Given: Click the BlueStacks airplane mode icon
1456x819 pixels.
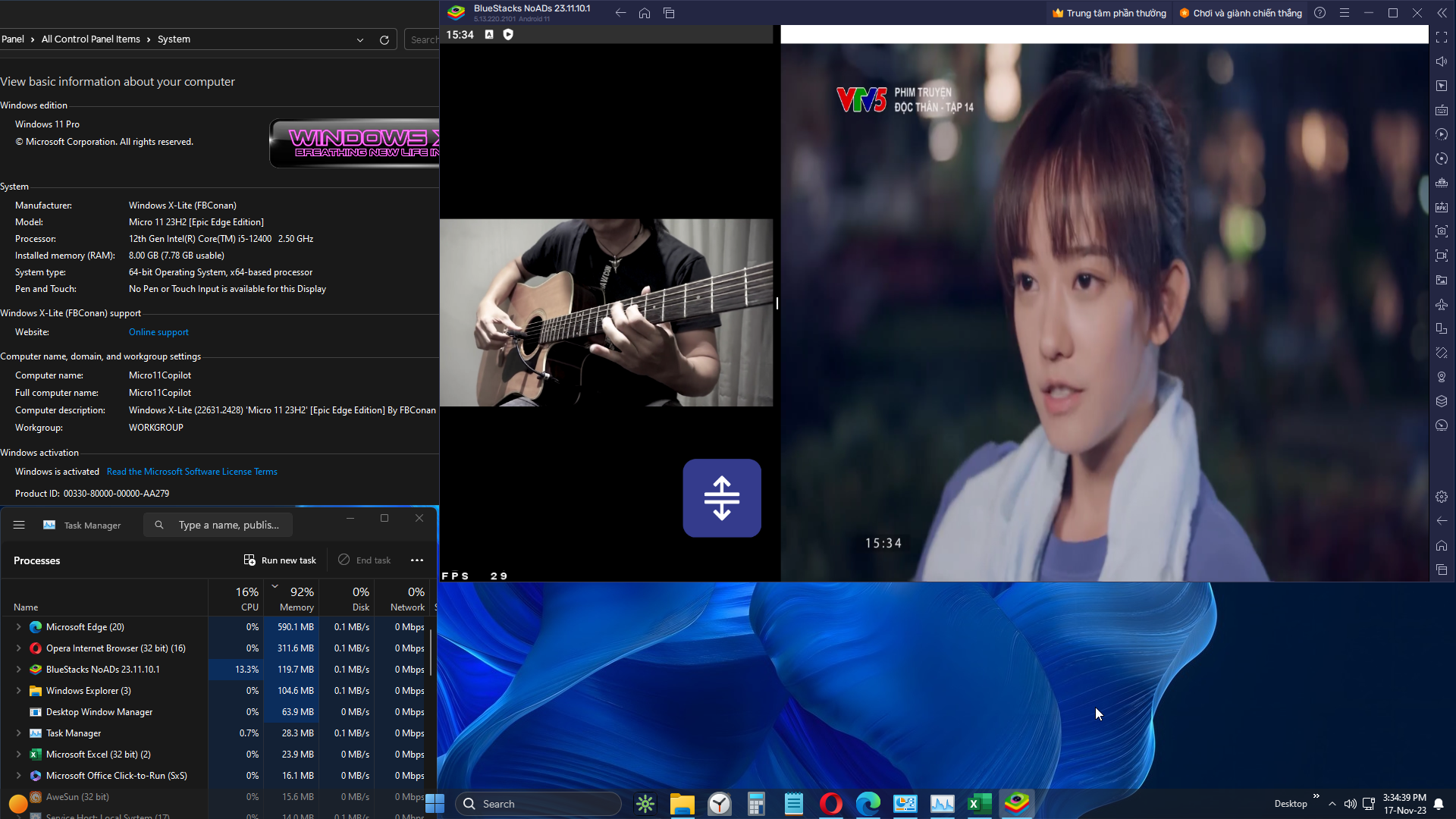Looking at the screenshot, I should [x=1442, y=304].
